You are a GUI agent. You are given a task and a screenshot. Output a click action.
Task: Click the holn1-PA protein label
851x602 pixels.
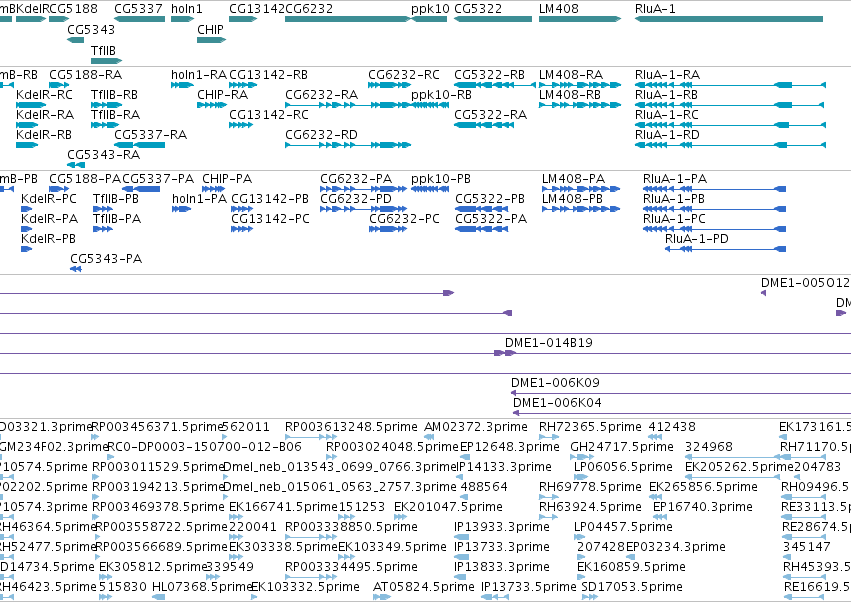pos(199,199)
